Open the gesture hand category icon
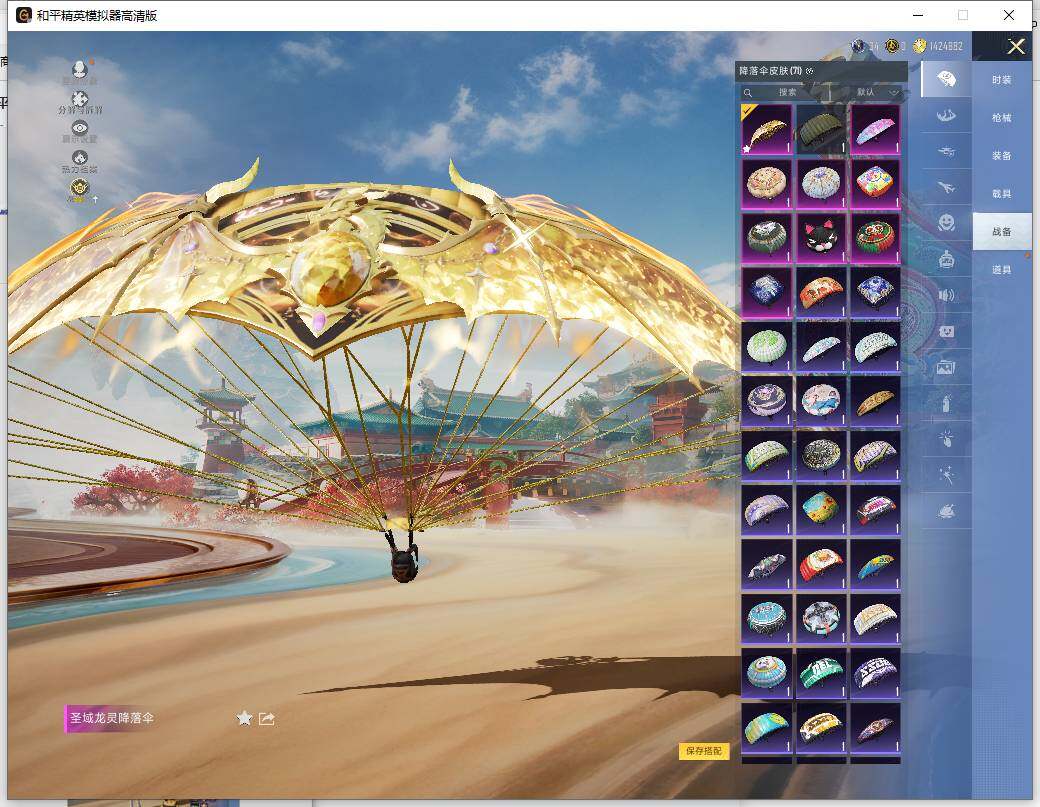Viewport: 1040px width, 807px height. click(946, 438)
